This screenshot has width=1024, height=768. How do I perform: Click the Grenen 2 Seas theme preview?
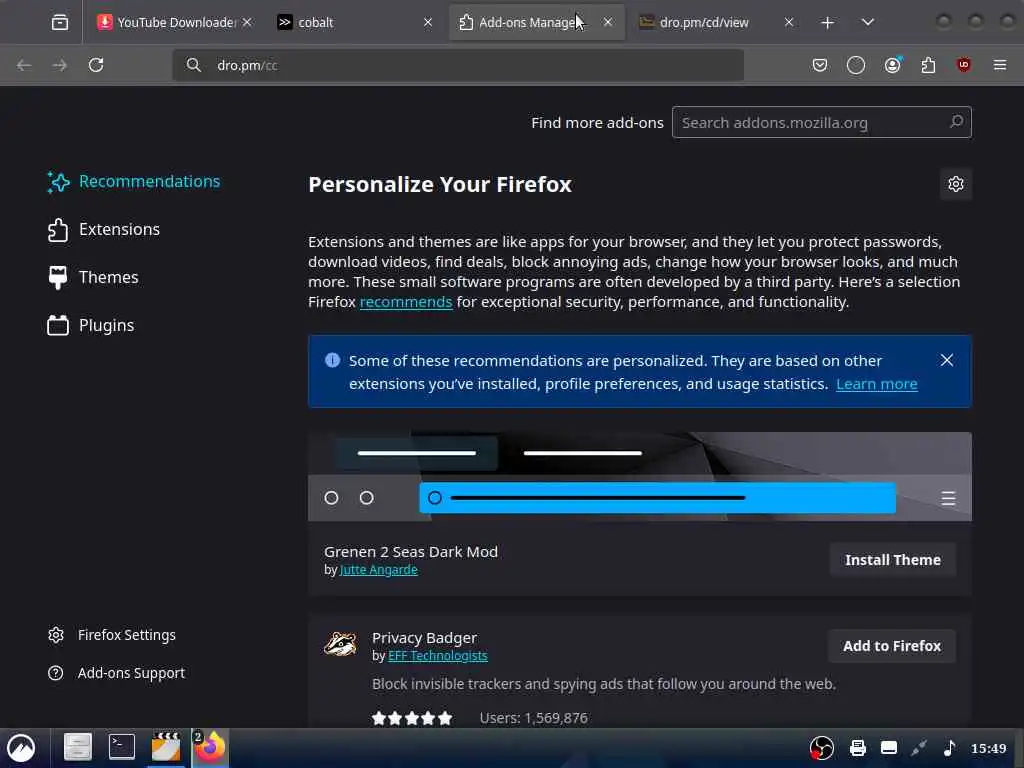[640, 477]
